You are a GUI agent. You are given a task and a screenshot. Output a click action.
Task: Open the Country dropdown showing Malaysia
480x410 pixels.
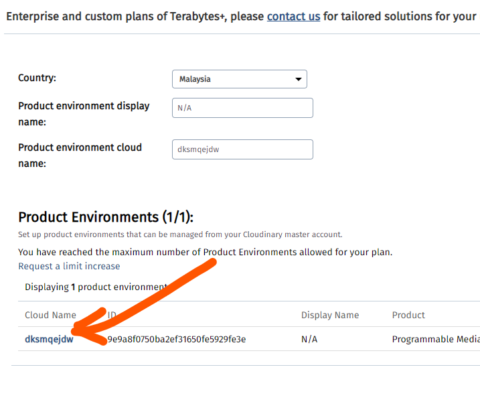coord(239,79)
